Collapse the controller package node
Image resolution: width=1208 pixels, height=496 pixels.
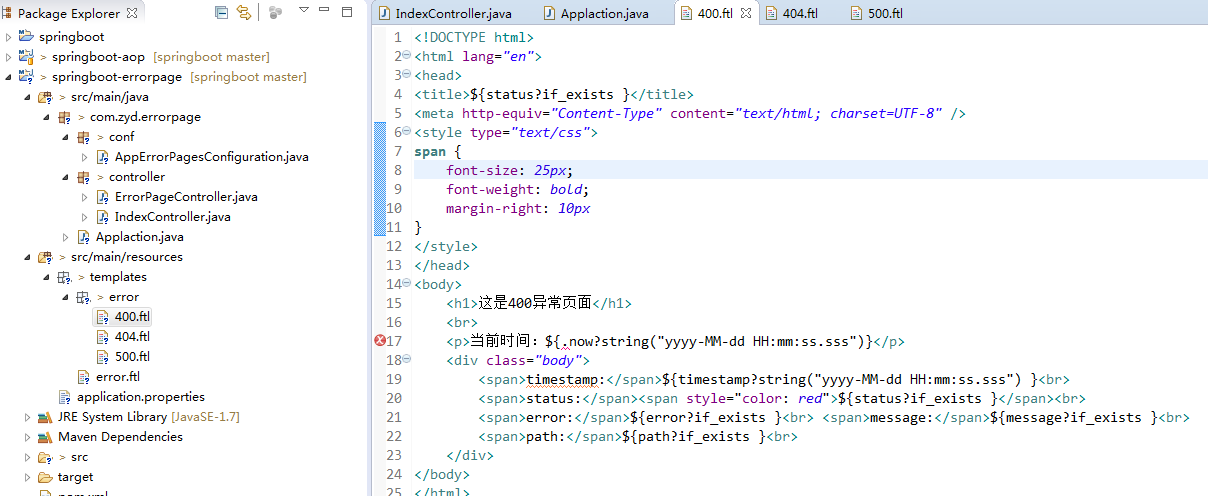[x=65, y=177]
